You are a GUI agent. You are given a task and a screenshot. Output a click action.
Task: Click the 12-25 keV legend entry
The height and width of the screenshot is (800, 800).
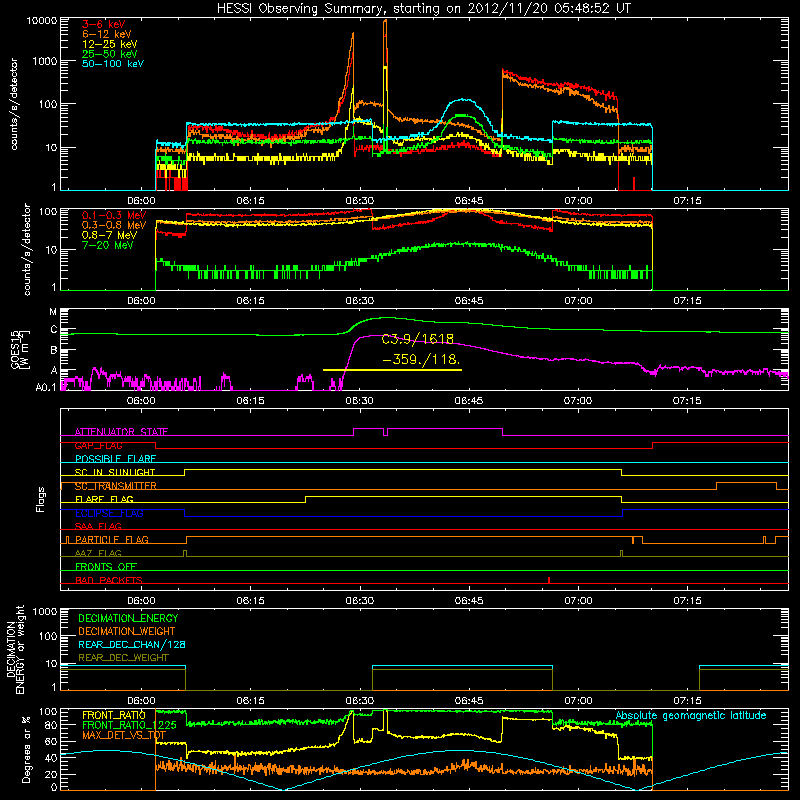110,44
